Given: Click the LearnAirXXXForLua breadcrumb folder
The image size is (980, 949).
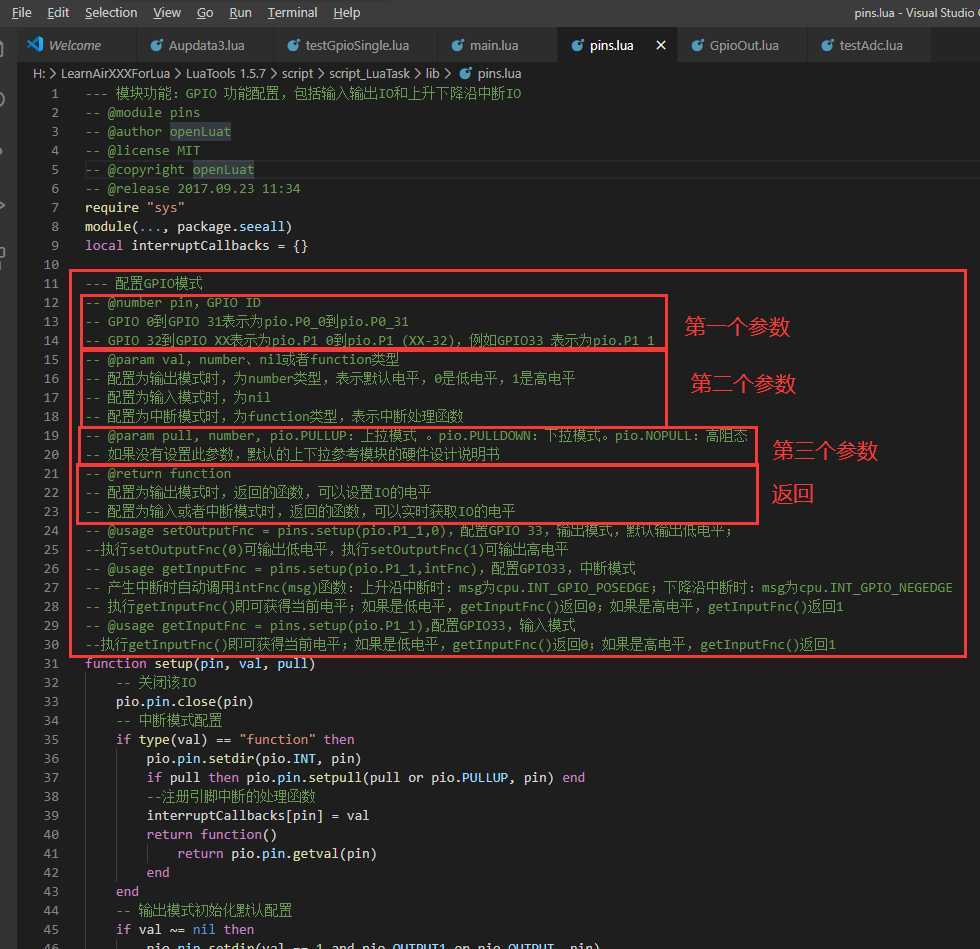Looking at the screenshot, I should tap(115, 74).
